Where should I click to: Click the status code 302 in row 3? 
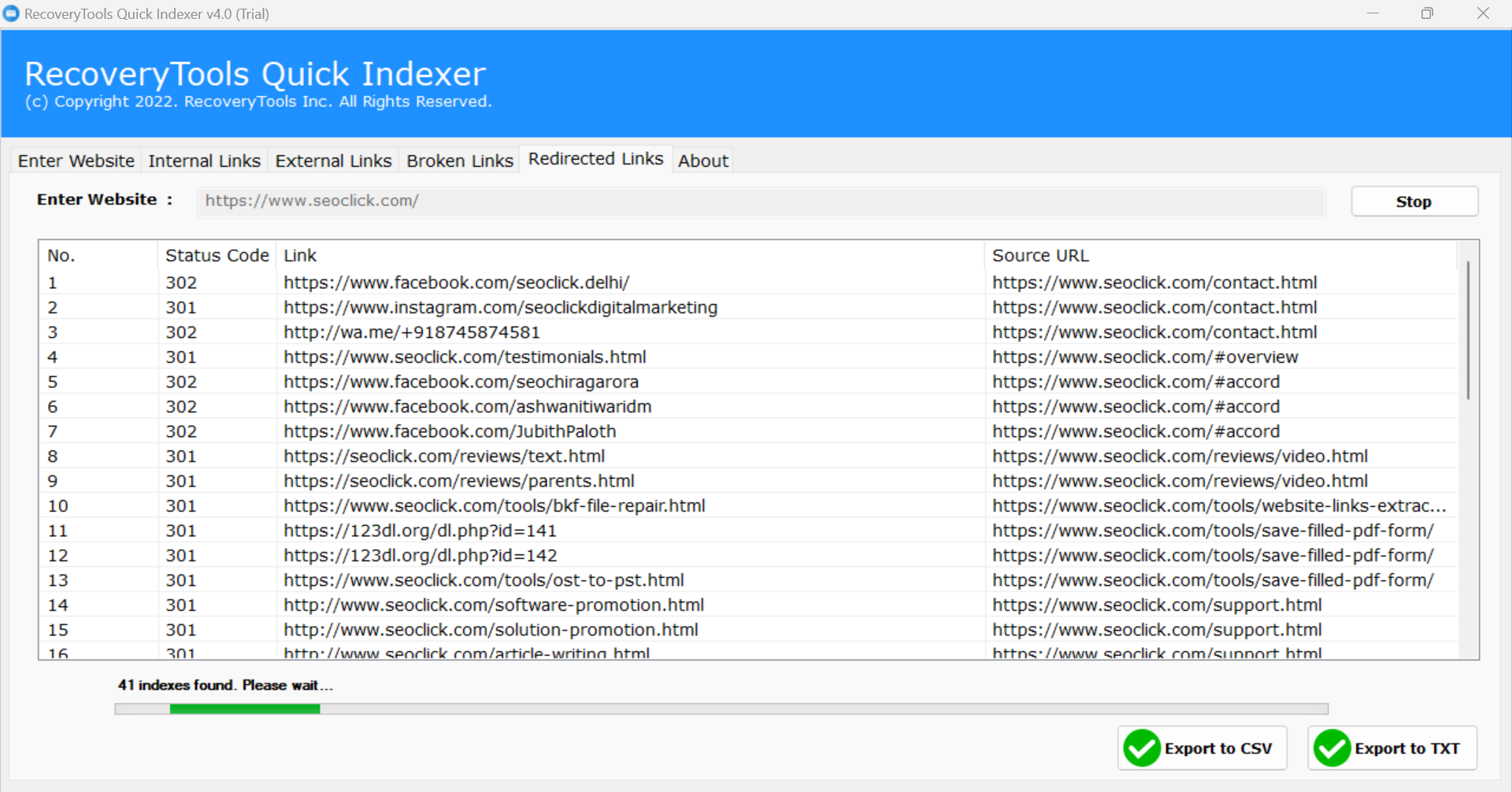(x=181, y=332)
